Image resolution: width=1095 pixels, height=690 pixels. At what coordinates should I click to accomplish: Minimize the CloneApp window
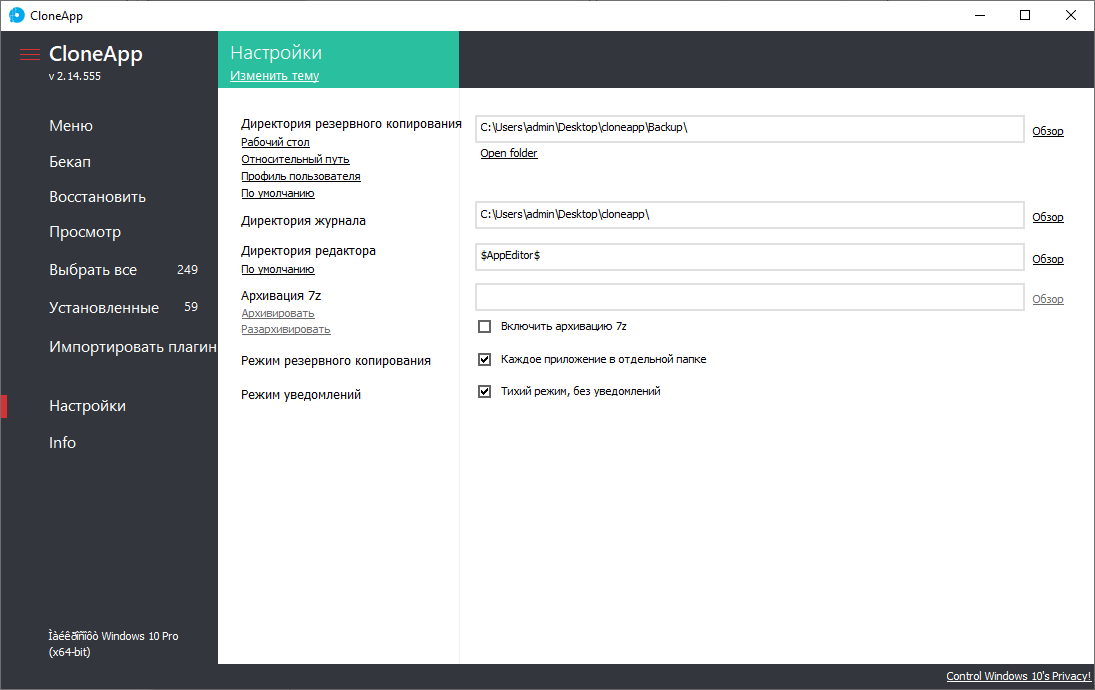click(980, 15)
